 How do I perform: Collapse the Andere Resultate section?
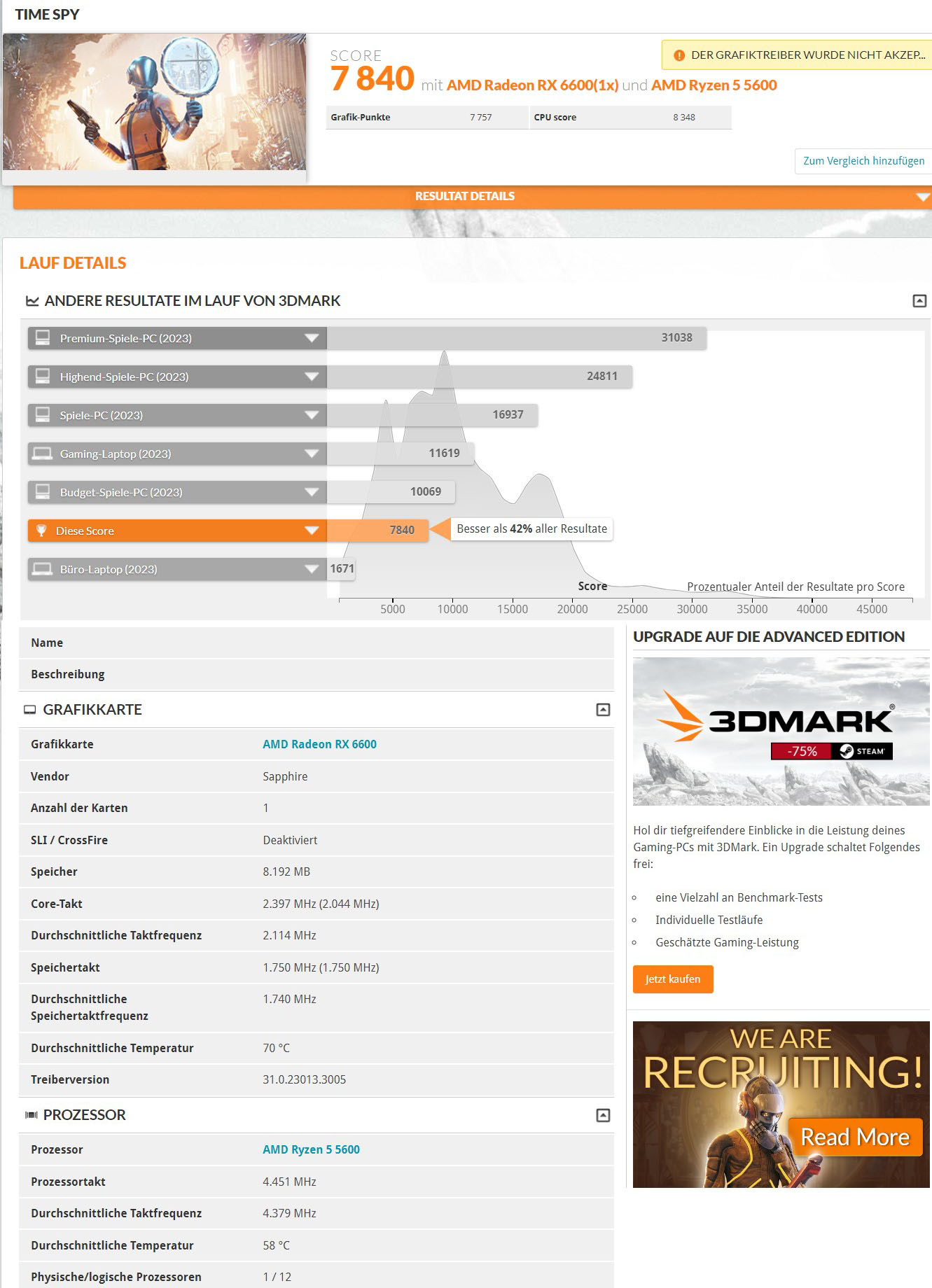tap(919, 301)
